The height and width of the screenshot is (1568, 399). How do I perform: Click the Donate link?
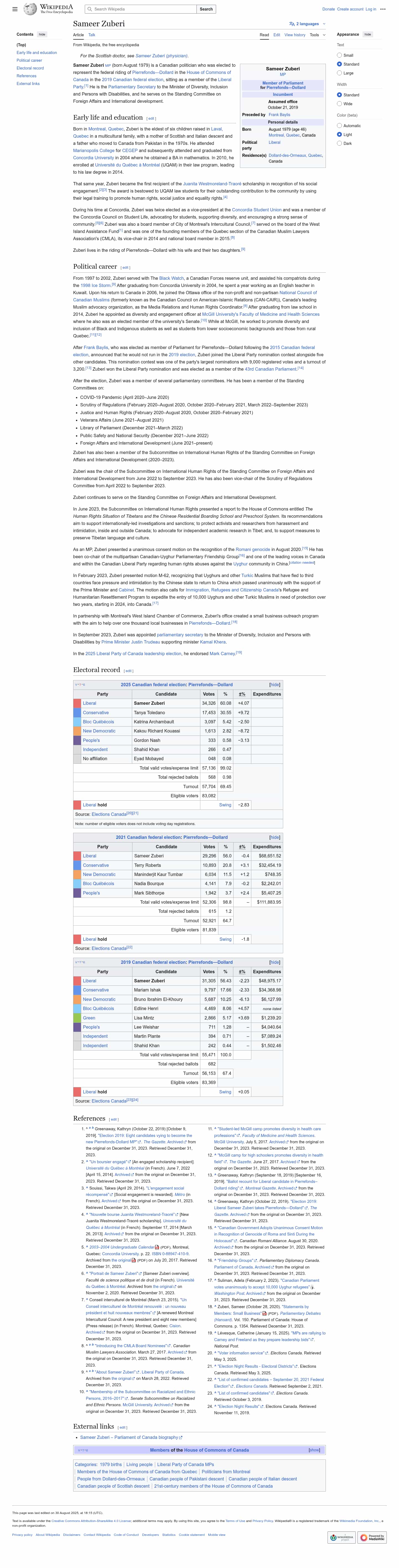(328, 9)
